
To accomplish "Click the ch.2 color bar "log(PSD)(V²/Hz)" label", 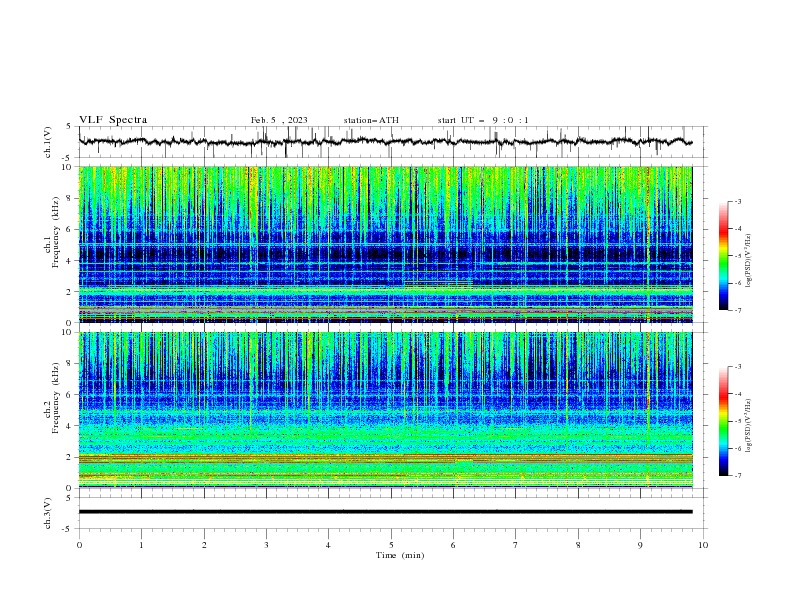I will coord(748,426).
